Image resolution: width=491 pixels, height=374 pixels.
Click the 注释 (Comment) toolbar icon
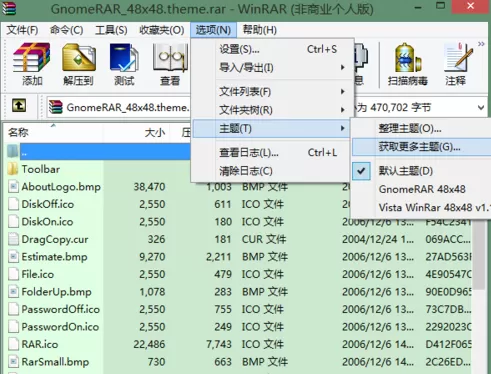[x=457, y=57]
